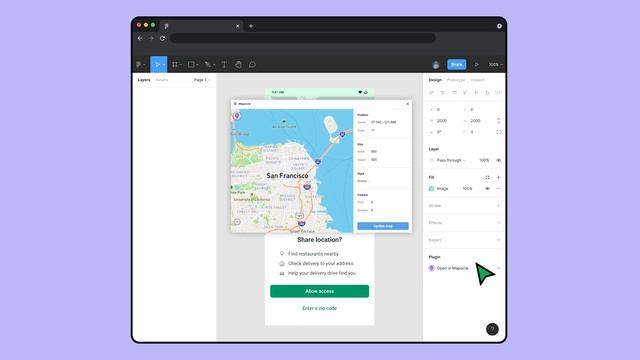The width and height of the screenshot is (640, 360).
Task: Click the Align vertical centers icon
Action: pyautogui.click(x=476, y=93)
